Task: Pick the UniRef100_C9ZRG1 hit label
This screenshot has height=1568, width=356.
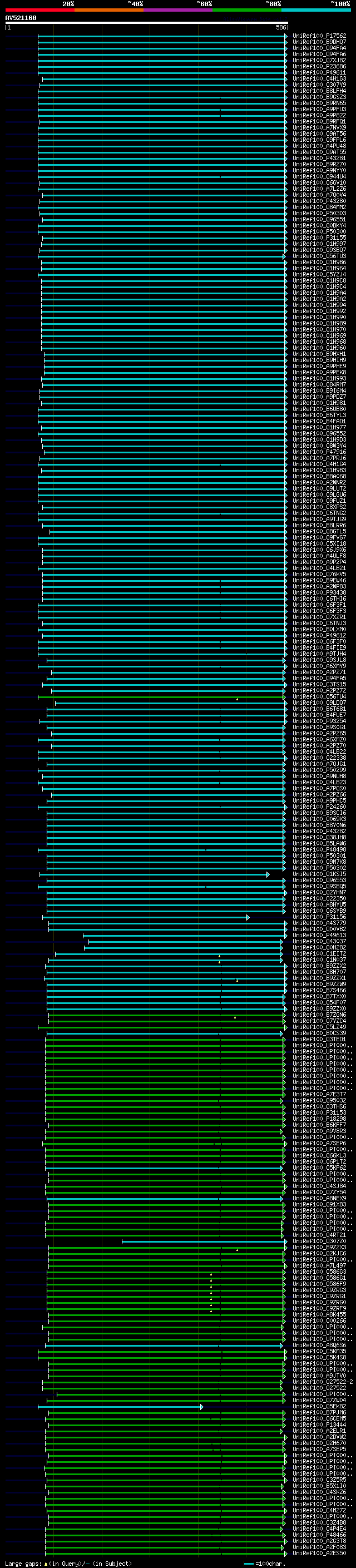Action: [319, 1296]
